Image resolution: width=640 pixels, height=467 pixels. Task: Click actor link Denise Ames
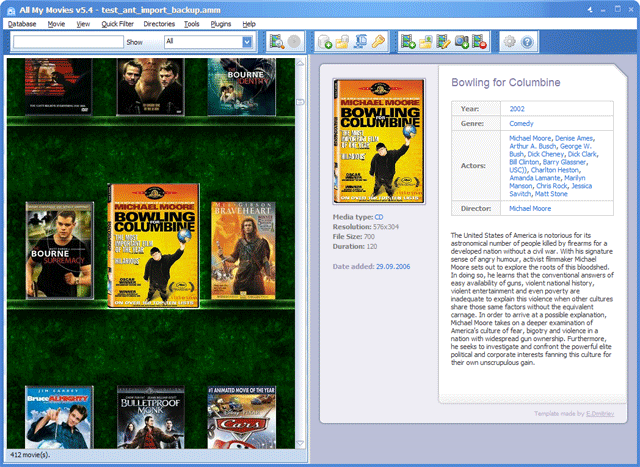click(574, 138)
